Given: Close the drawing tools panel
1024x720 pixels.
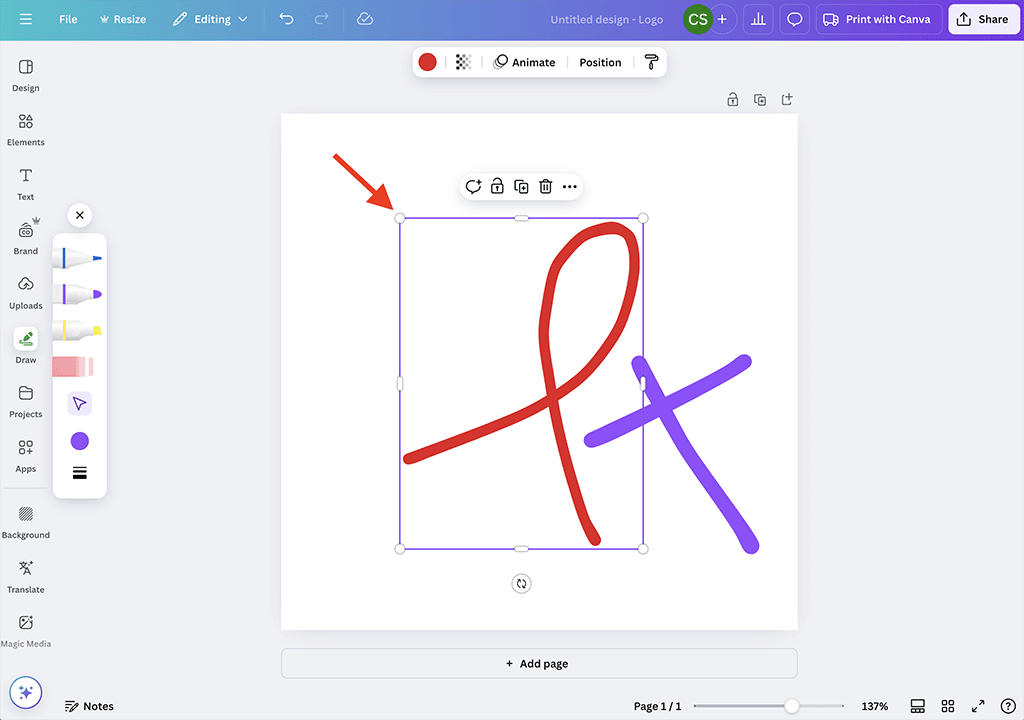Looking at the screenshot, I should pyautogui.click(x=80, y=215).
